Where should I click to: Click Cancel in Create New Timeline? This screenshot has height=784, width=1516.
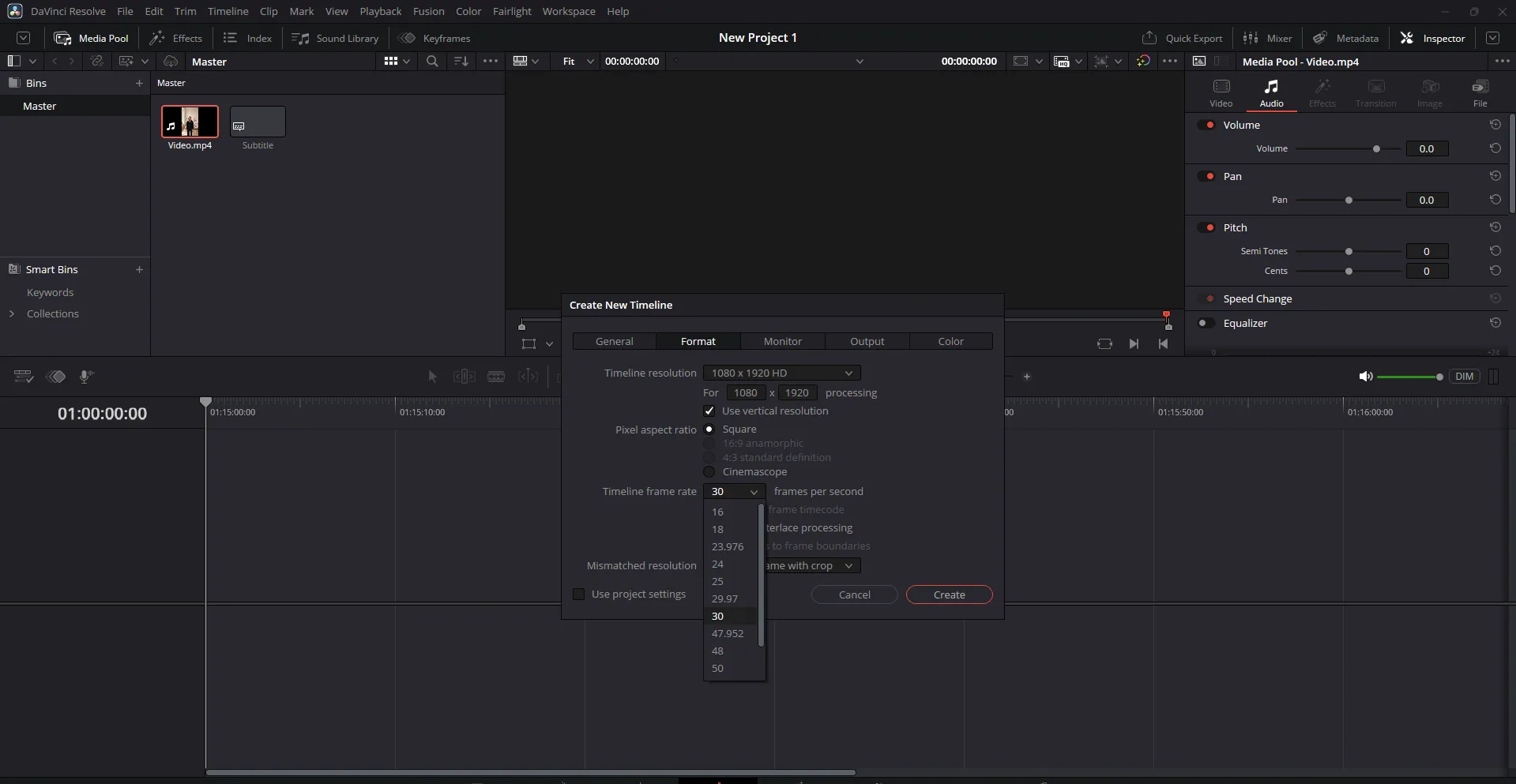pyautogui.click(x=854, y=595)
